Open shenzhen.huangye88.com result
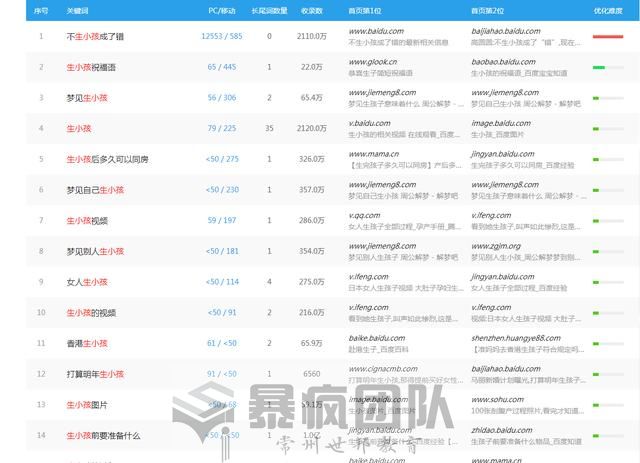640x463 pixels. [516, 338]
